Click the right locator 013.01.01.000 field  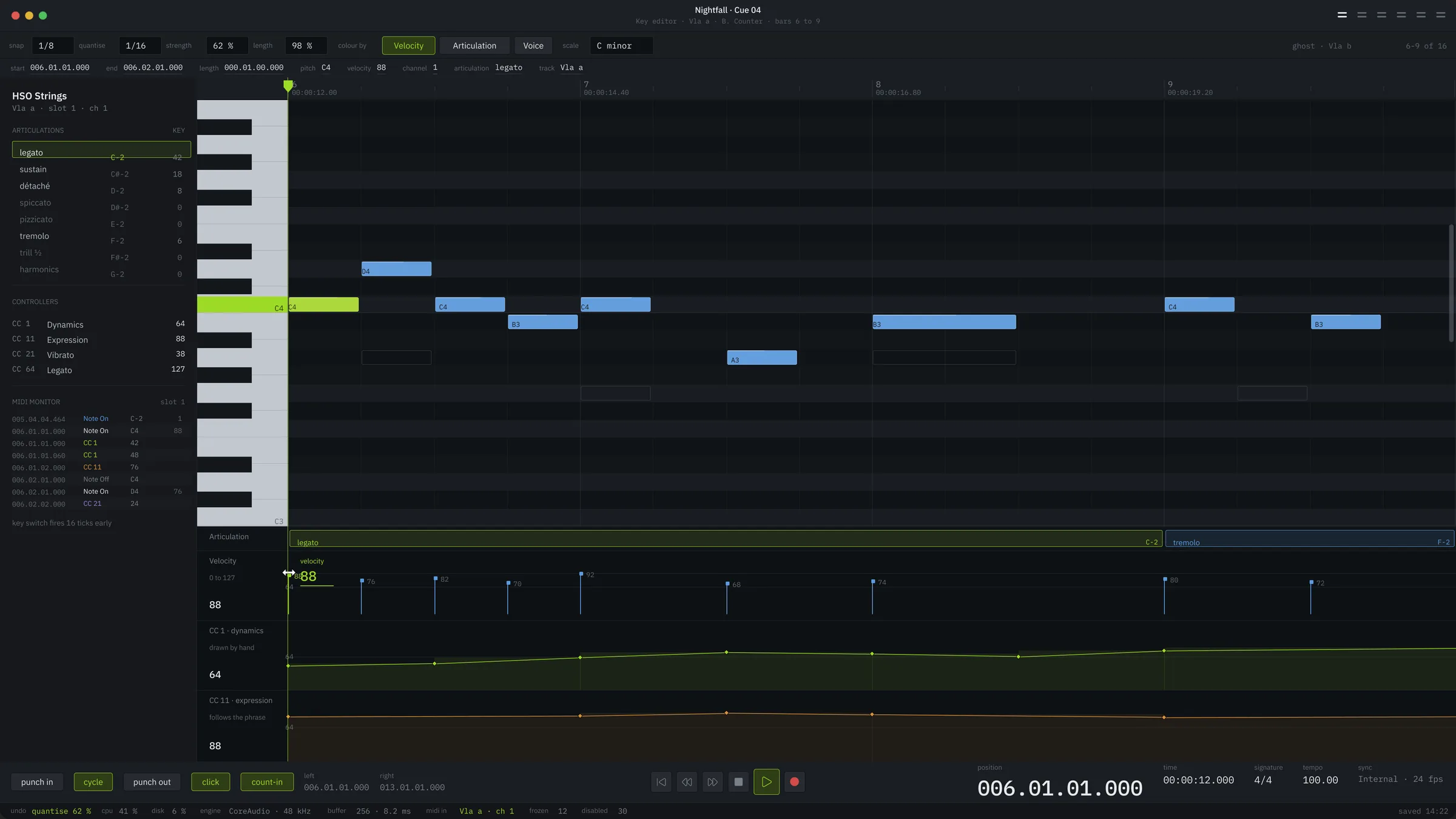412,787
